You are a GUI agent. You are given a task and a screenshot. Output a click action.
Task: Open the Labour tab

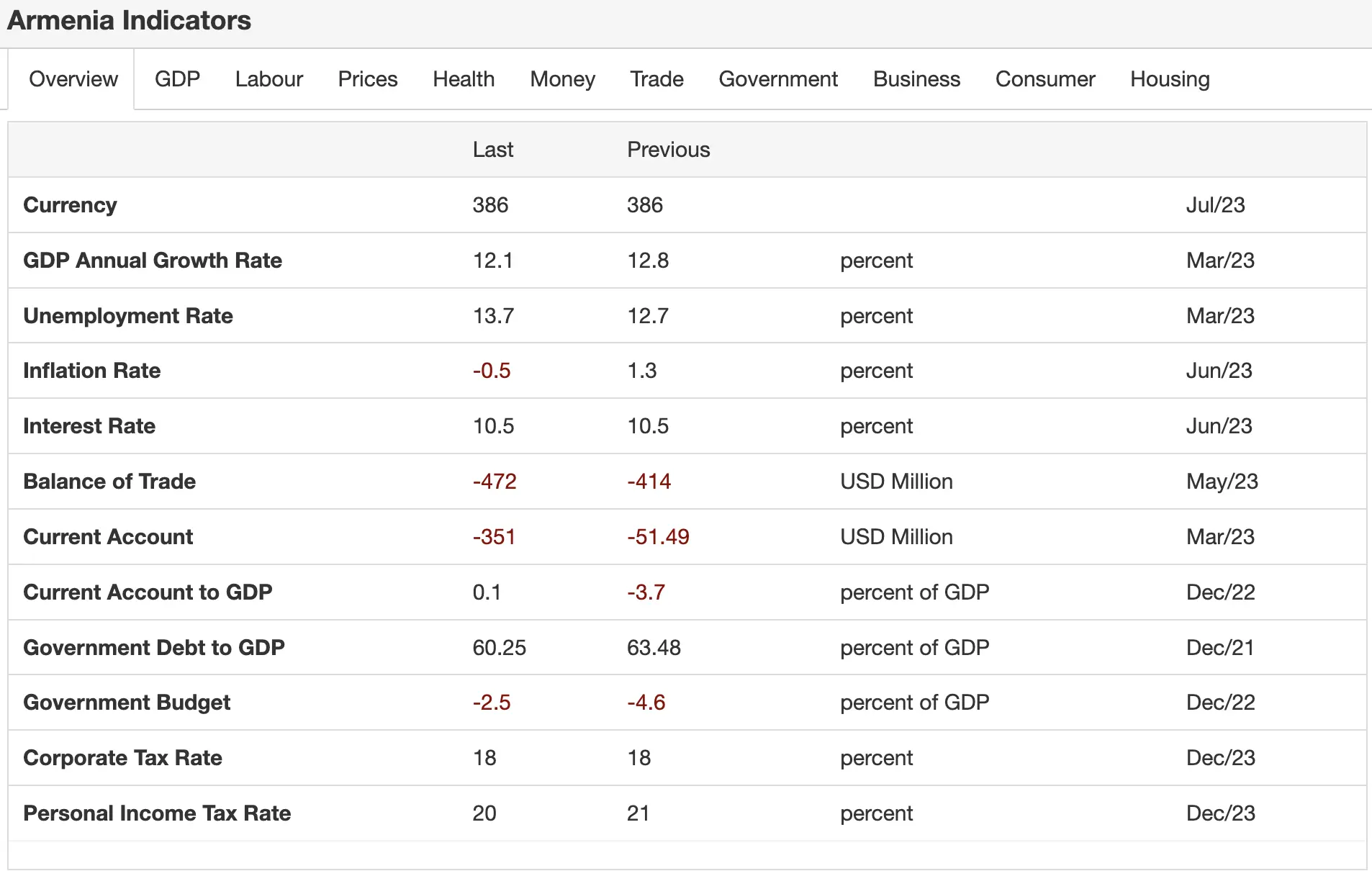tap(269, 79)
